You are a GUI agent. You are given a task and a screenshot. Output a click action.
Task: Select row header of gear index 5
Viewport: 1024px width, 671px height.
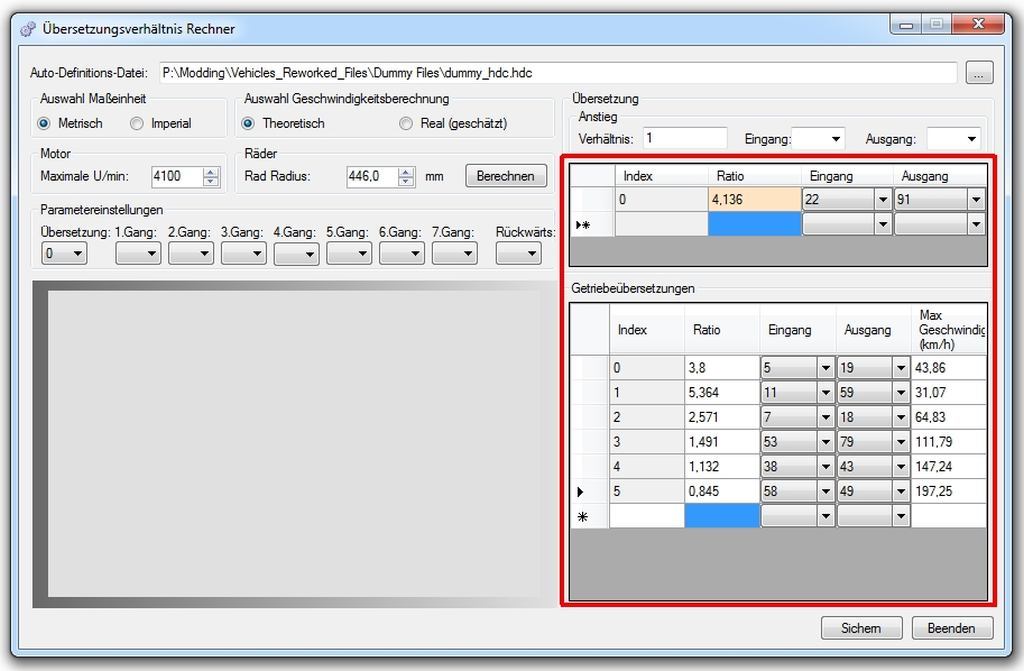590,491
